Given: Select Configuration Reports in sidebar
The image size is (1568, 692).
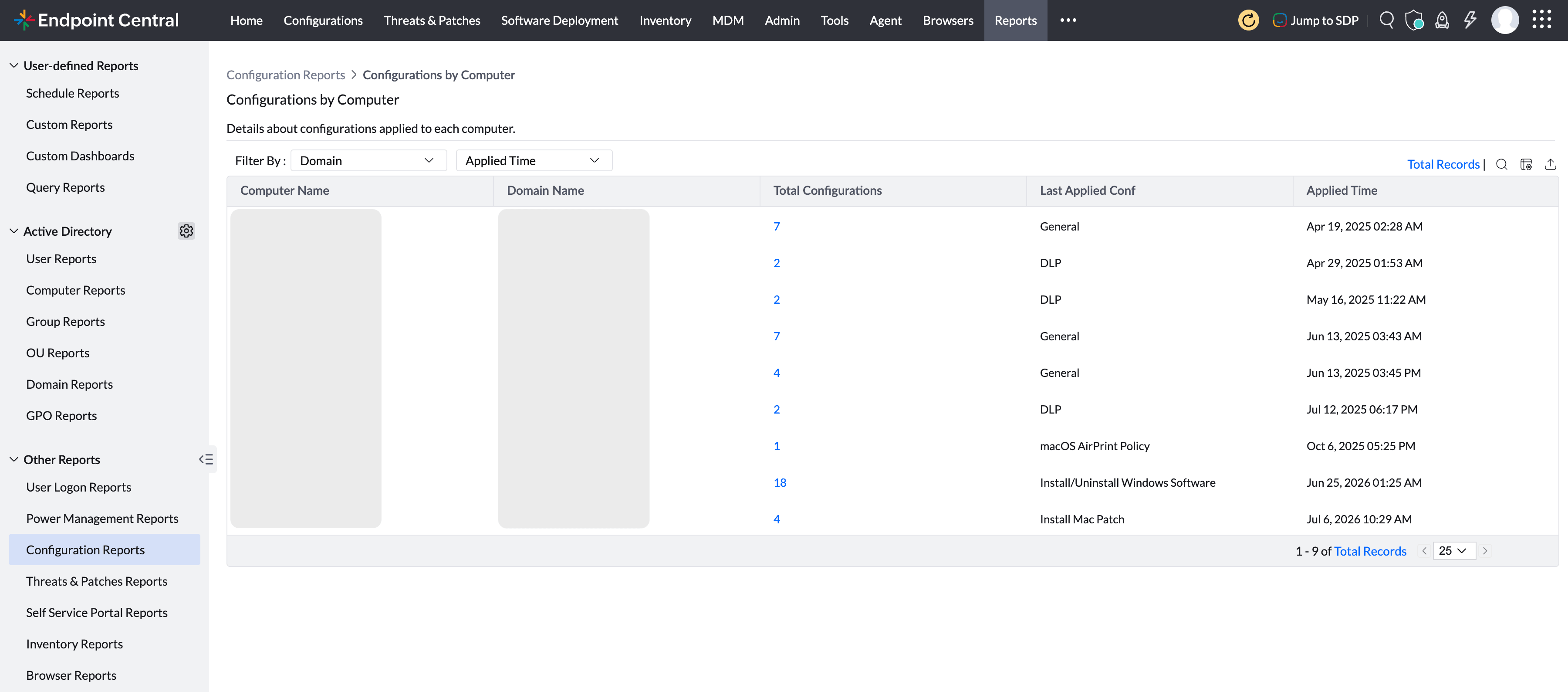Looking at the screenshot, I should [x=104, y=550].
